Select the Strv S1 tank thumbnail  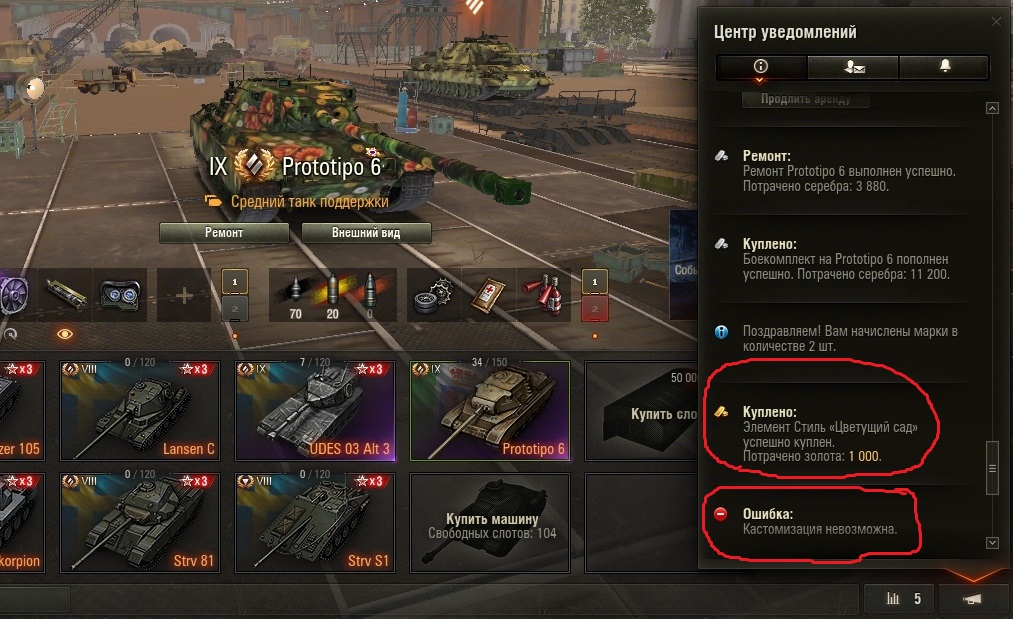(x=315, y=523)
